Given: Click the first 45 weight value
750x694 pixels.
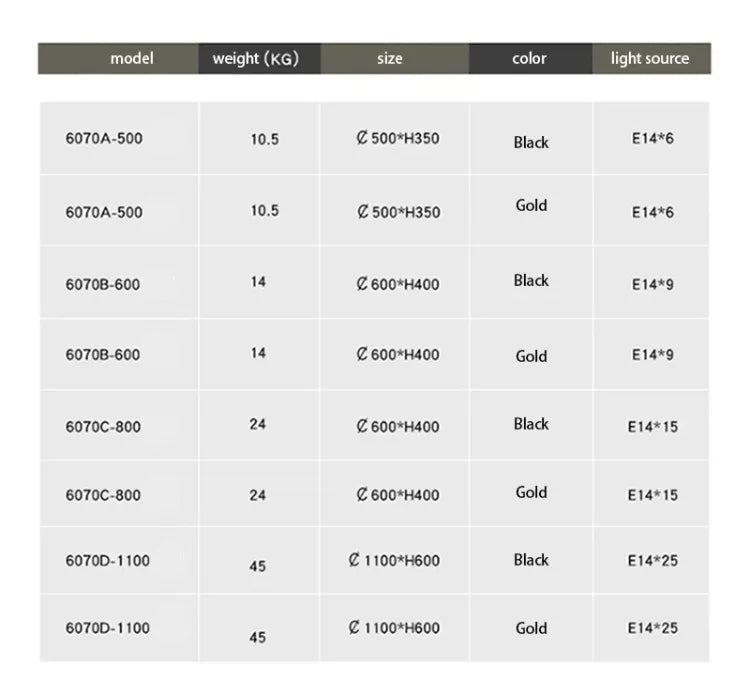Looking at the screenshot, I should (x=257, y=566).
